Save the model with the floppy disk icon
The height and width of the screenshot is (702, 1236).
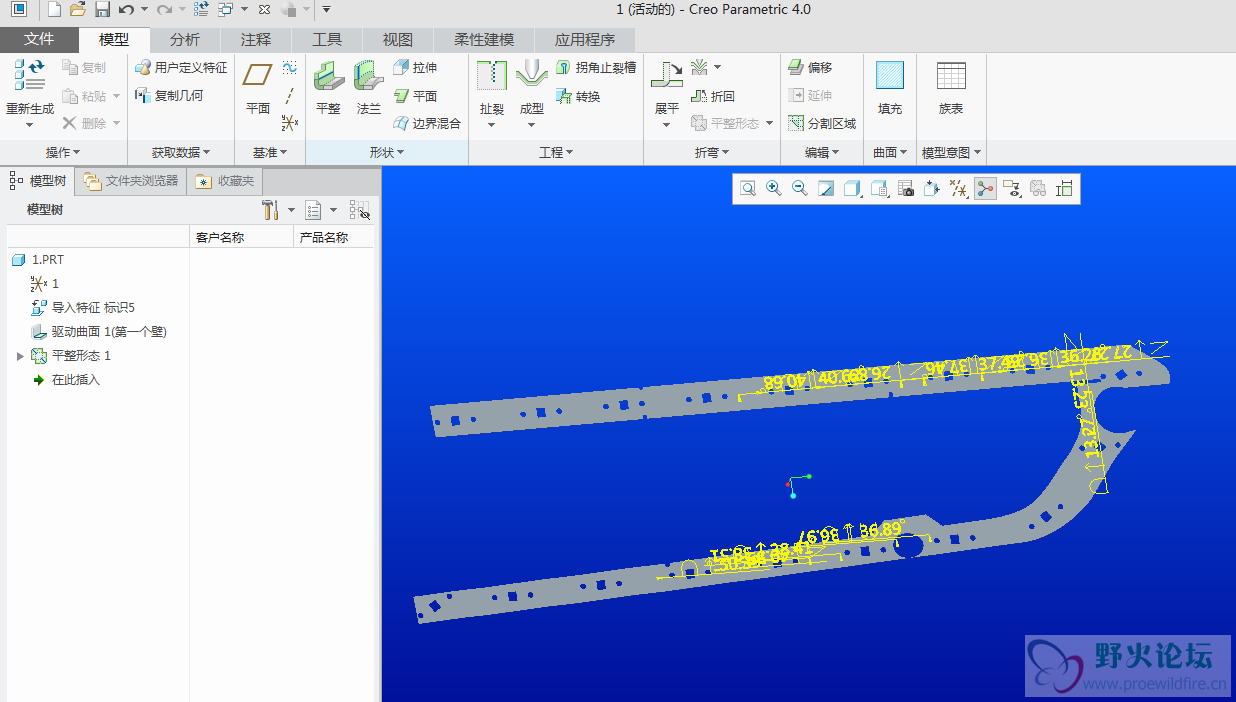pos(102,10)
